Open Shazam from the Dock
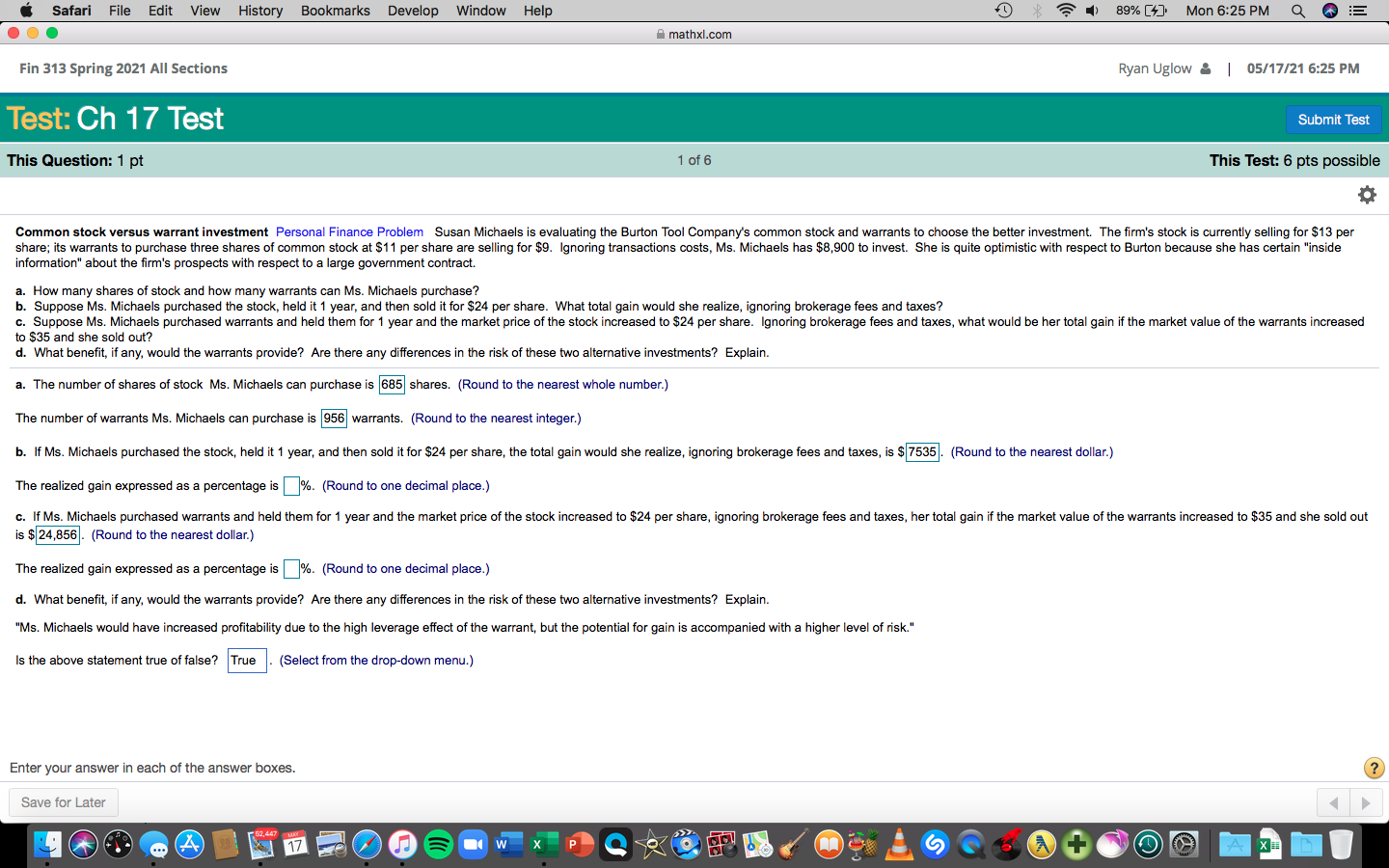 click(x=934, y=844)
